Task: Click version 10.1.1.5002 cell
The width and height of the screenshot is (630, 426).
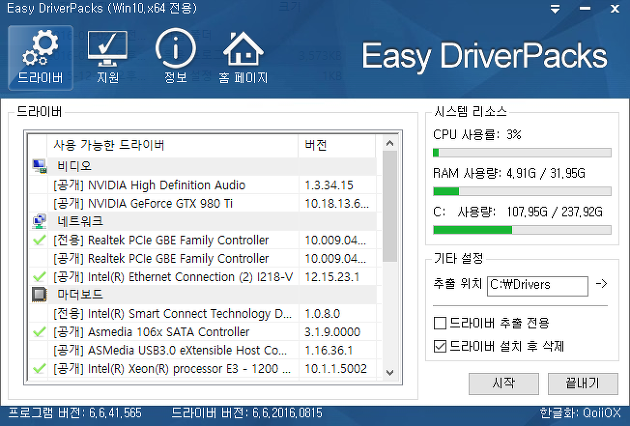Action: (335, 369)
